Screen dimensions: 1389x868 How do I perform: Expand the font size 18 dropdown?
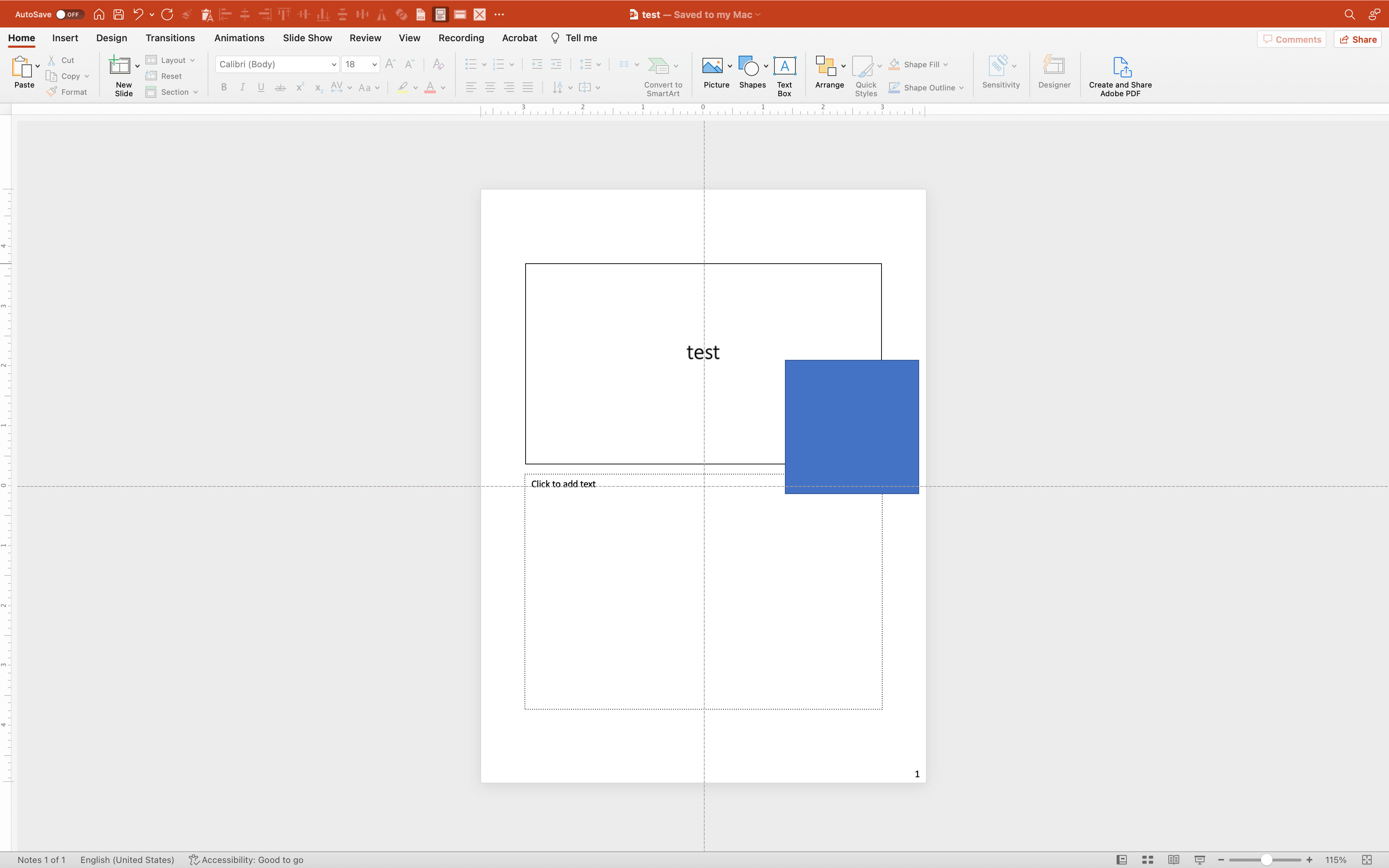(x=374, y=64)
